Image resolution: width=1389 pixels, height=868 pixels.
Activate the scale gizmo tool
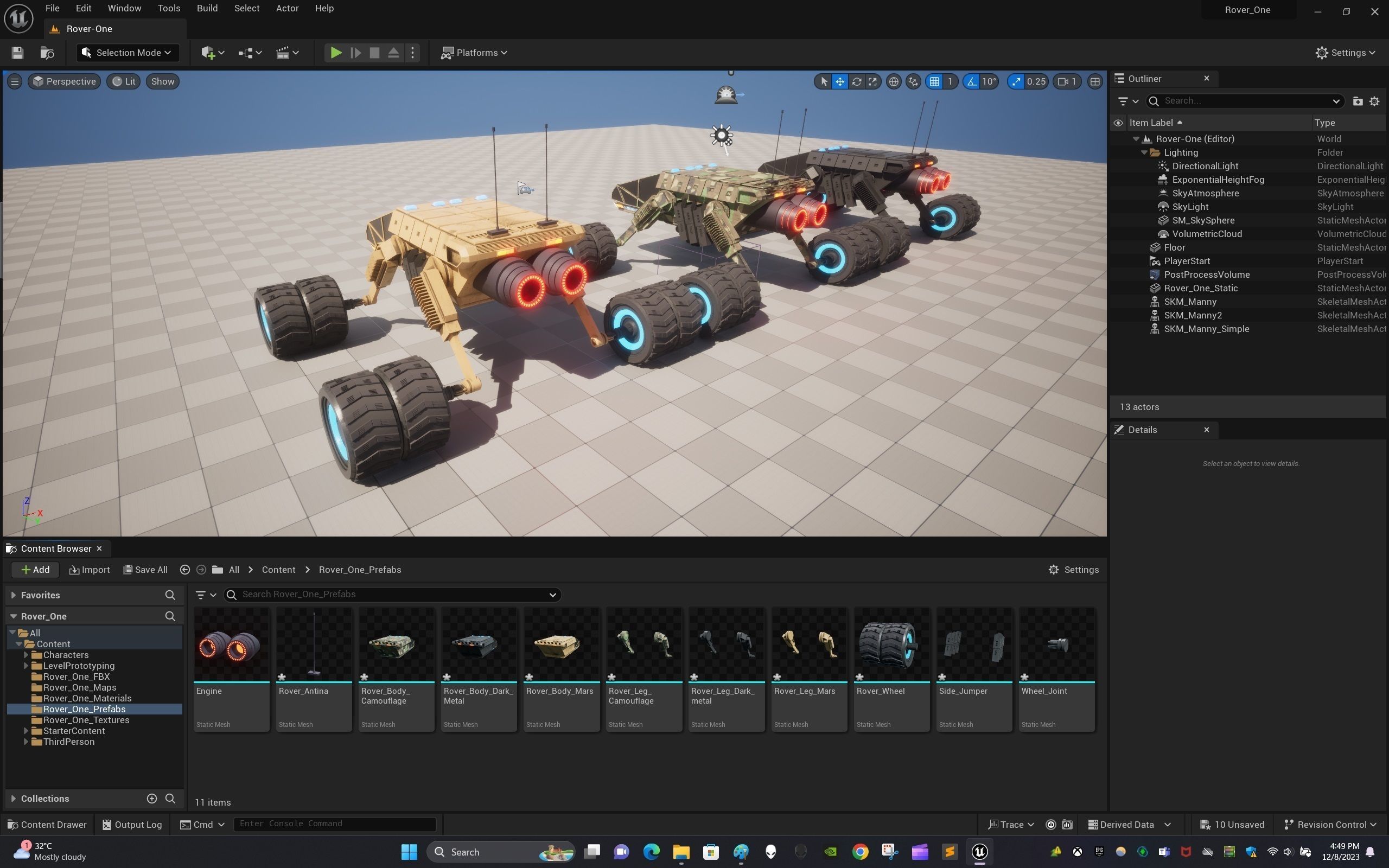coord(872,81)
